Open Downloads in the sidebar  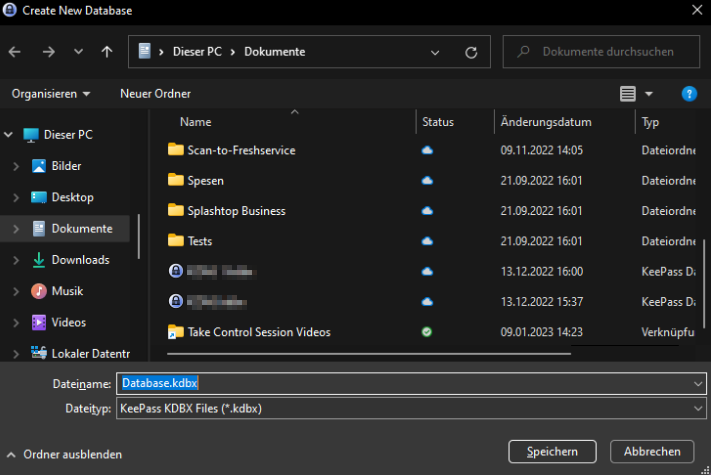[x=80, y=260]
